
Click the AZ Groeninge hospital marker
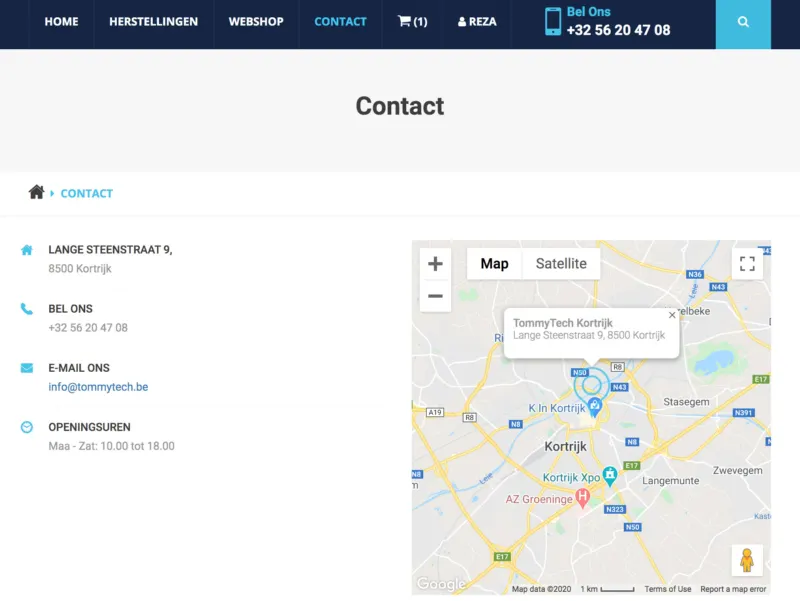(x=583, y=497)
